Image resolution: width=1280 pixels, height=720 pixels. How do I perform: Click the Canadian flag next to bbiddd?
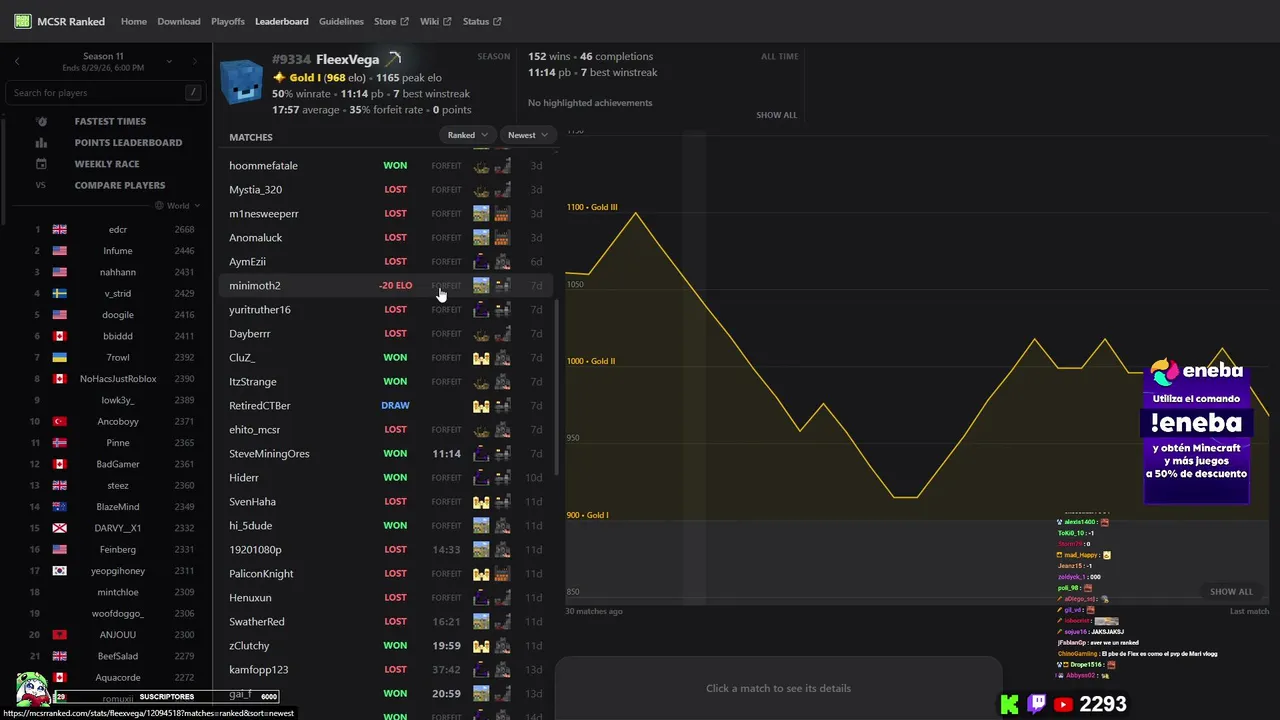[x=59, y=337]
